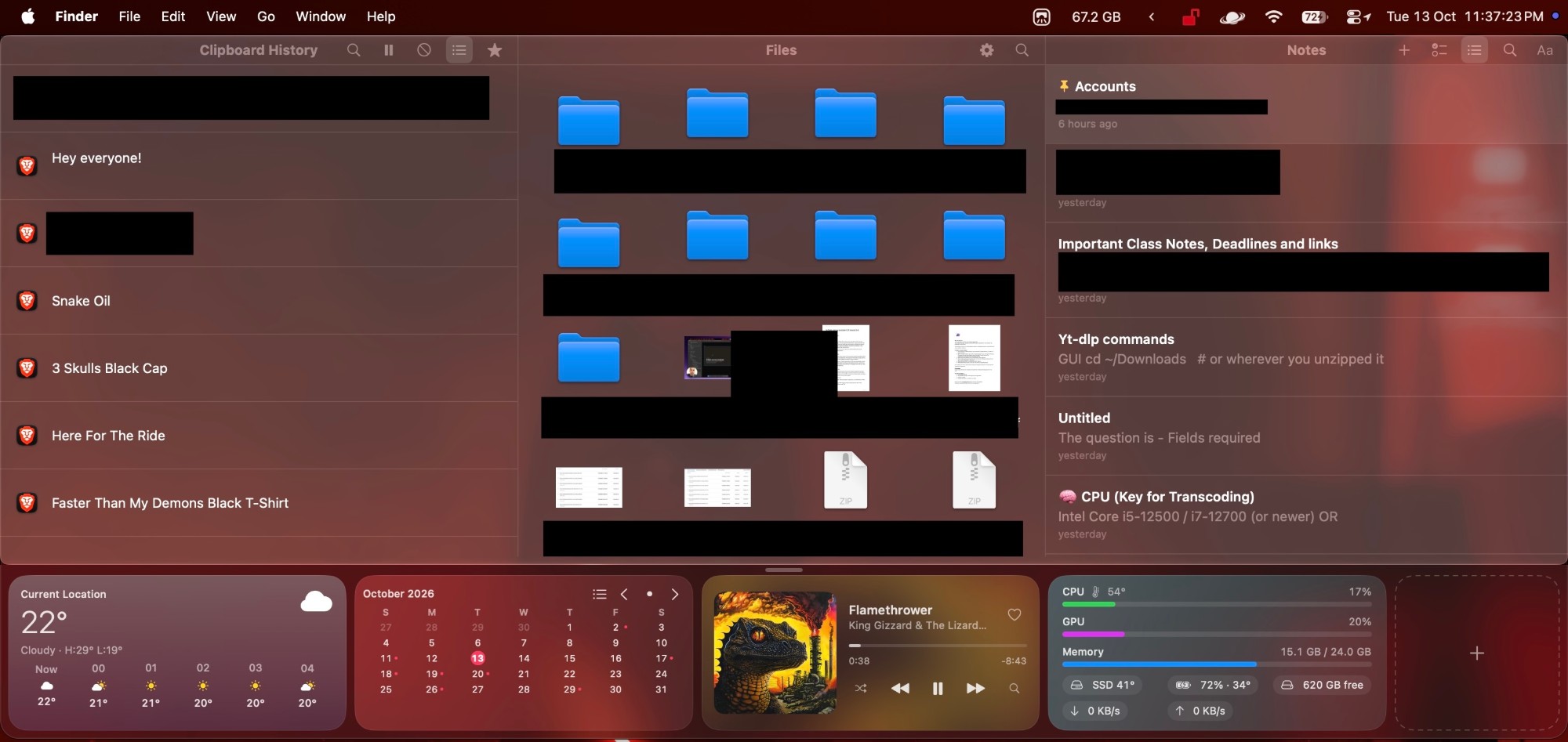The height and width of the screenshot is (742, 1568).
Task: Add a widget with the plus placeholder
Action: (1477, 653)
